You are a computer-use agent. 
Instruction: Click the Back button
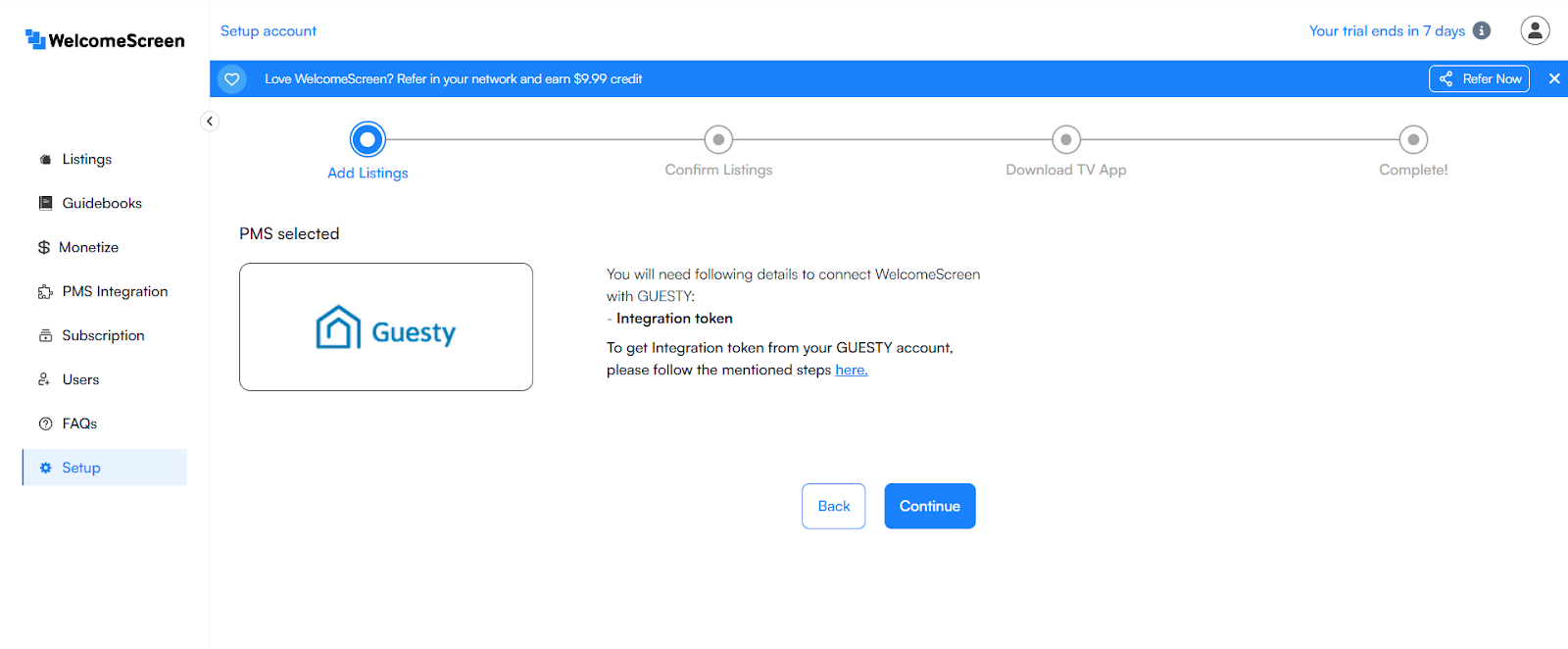(x=834, y=506)
